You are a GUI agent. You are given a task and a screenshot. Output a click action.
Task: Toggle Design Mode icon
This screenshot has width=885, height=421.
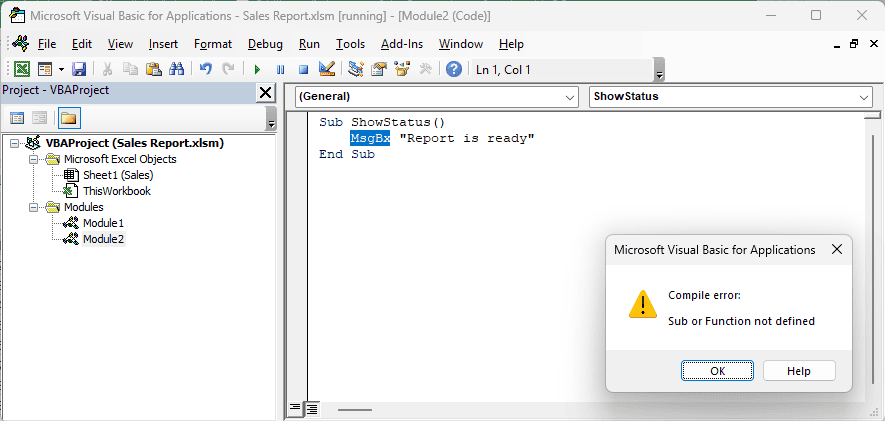(327, 69)
